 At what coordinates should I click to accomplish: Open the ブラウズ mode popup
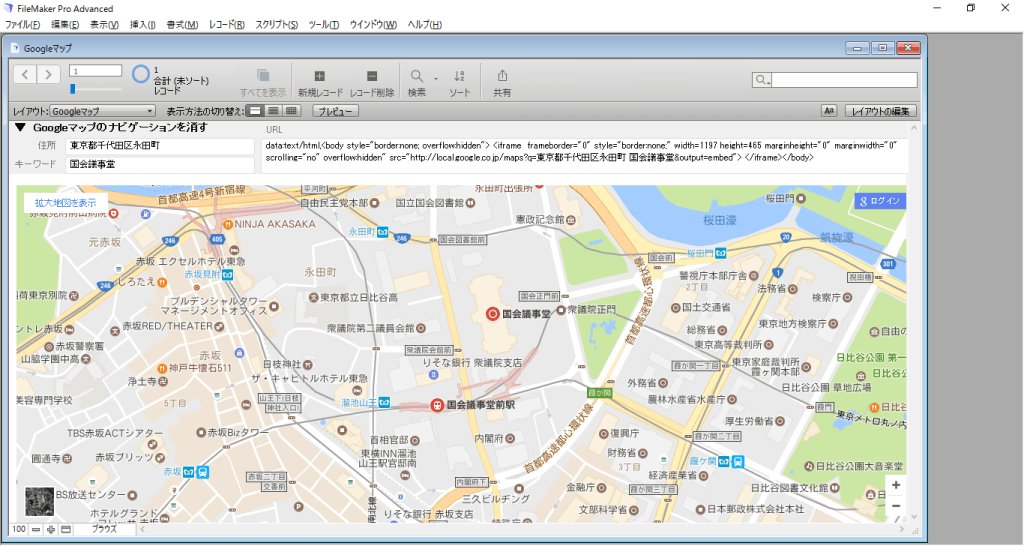[104, 530]
